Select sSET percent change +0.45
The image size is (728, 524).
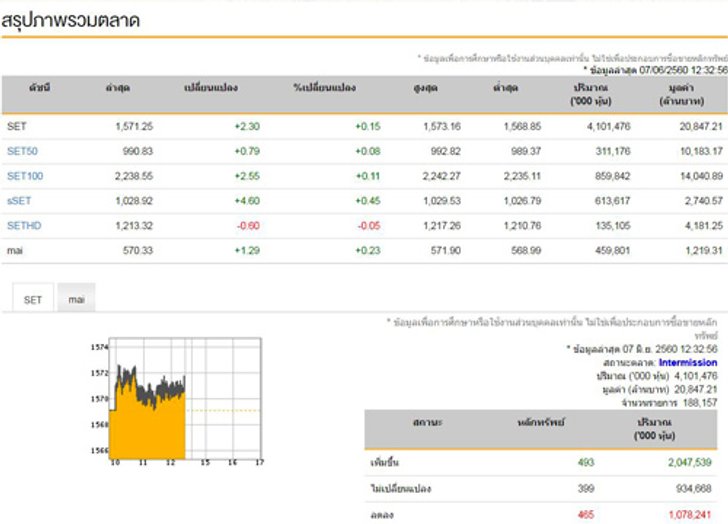click(368, 201)
